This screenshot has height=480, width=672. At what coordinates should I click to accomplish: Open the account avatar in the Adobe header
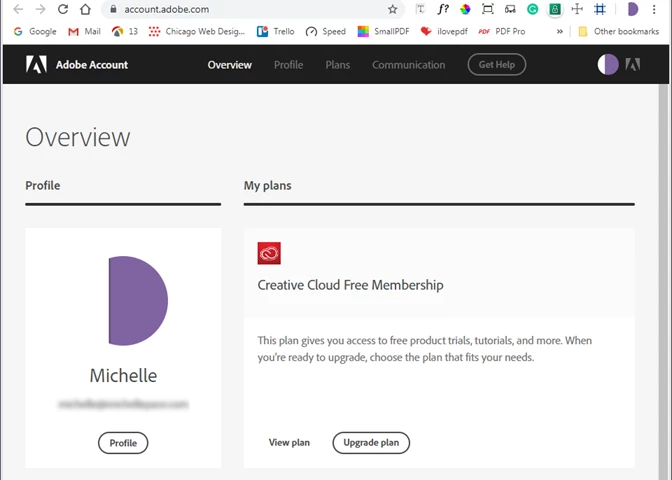click(x=608, y=65)
